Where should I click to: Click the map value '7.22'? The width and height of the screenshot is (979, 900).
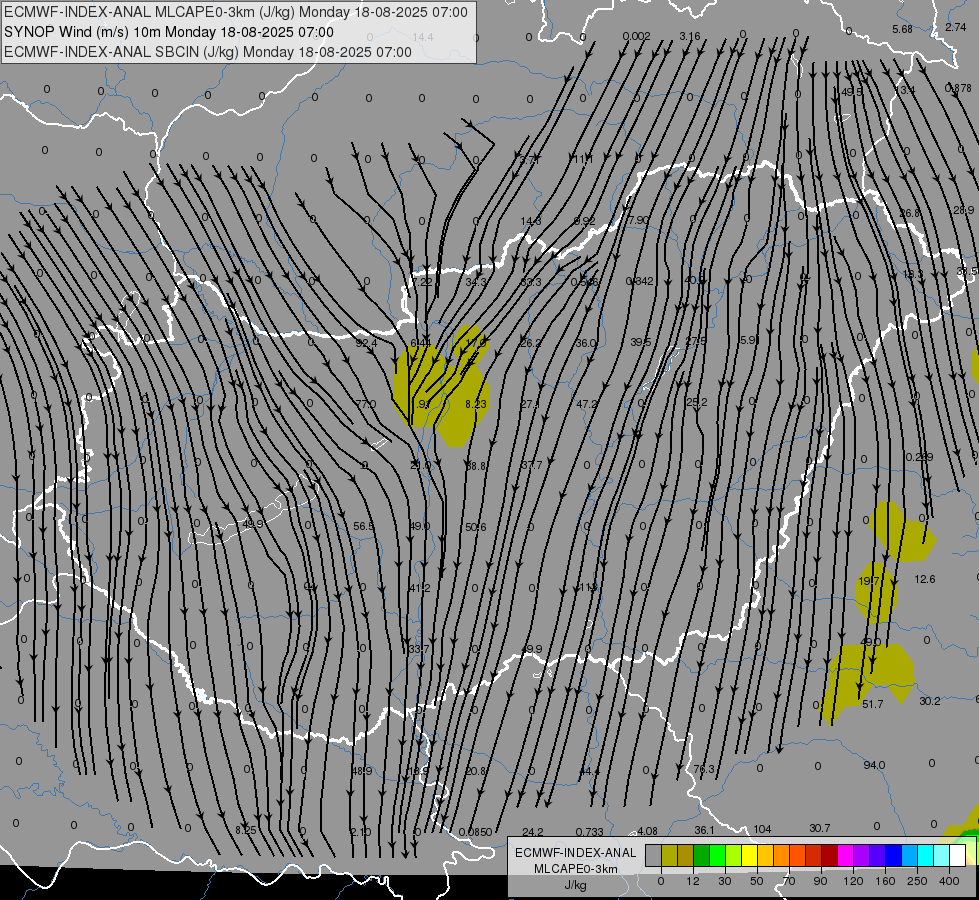422,282
